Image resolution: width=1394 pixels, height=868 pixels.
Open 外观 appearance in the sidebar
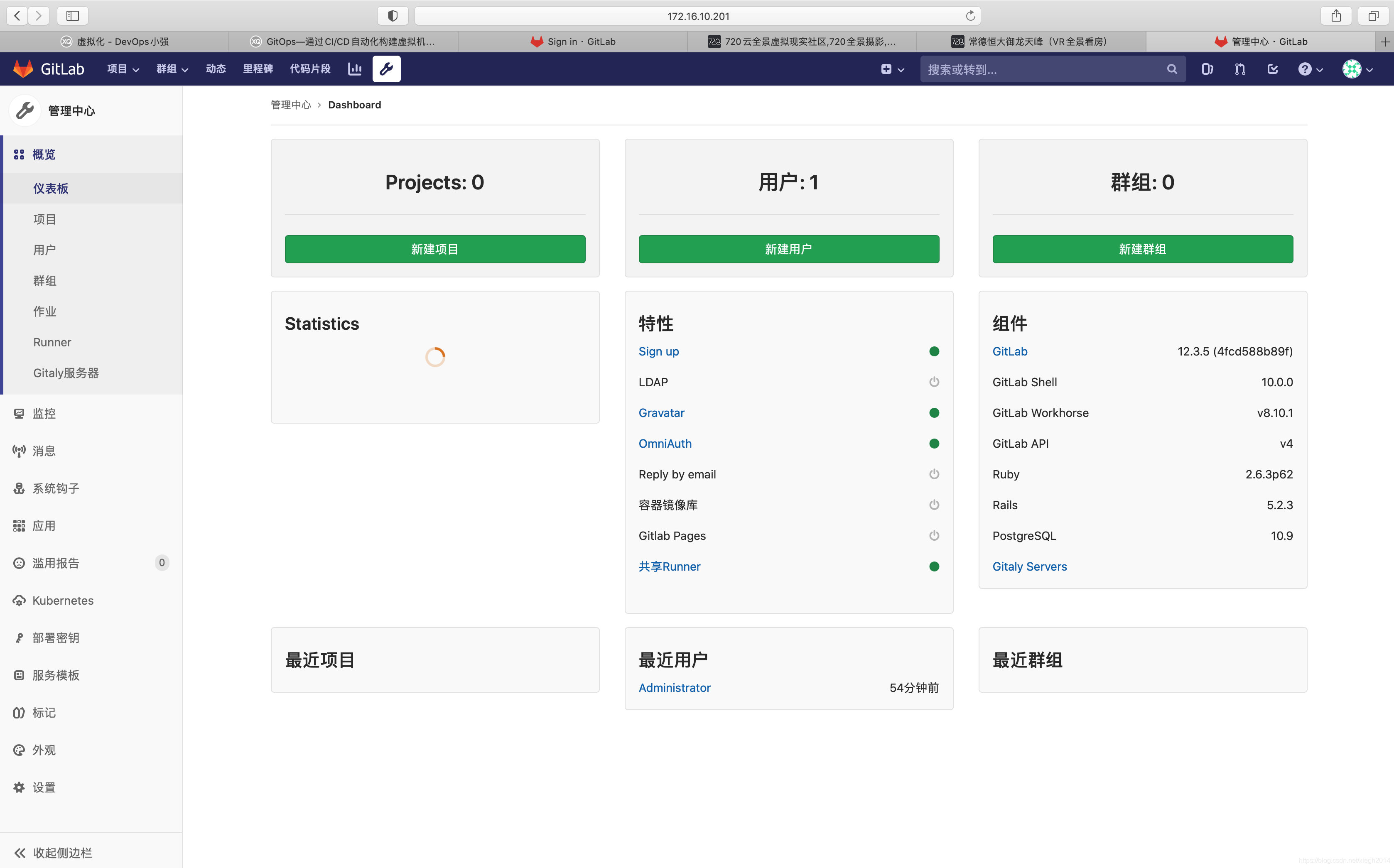[x=92, y=749]
